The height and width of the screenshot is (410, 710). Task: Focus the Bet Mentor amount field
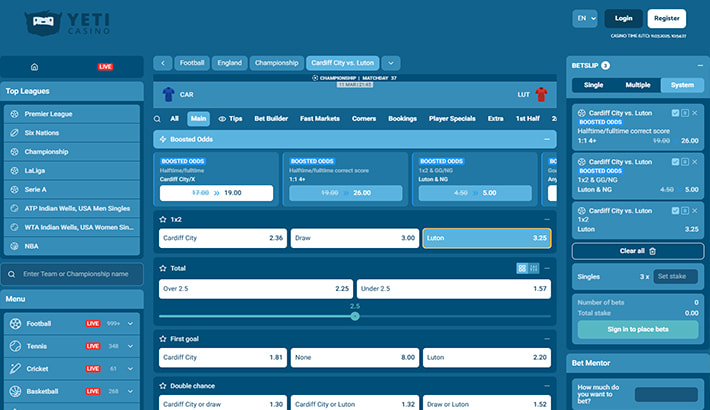[x=666, y=395]
